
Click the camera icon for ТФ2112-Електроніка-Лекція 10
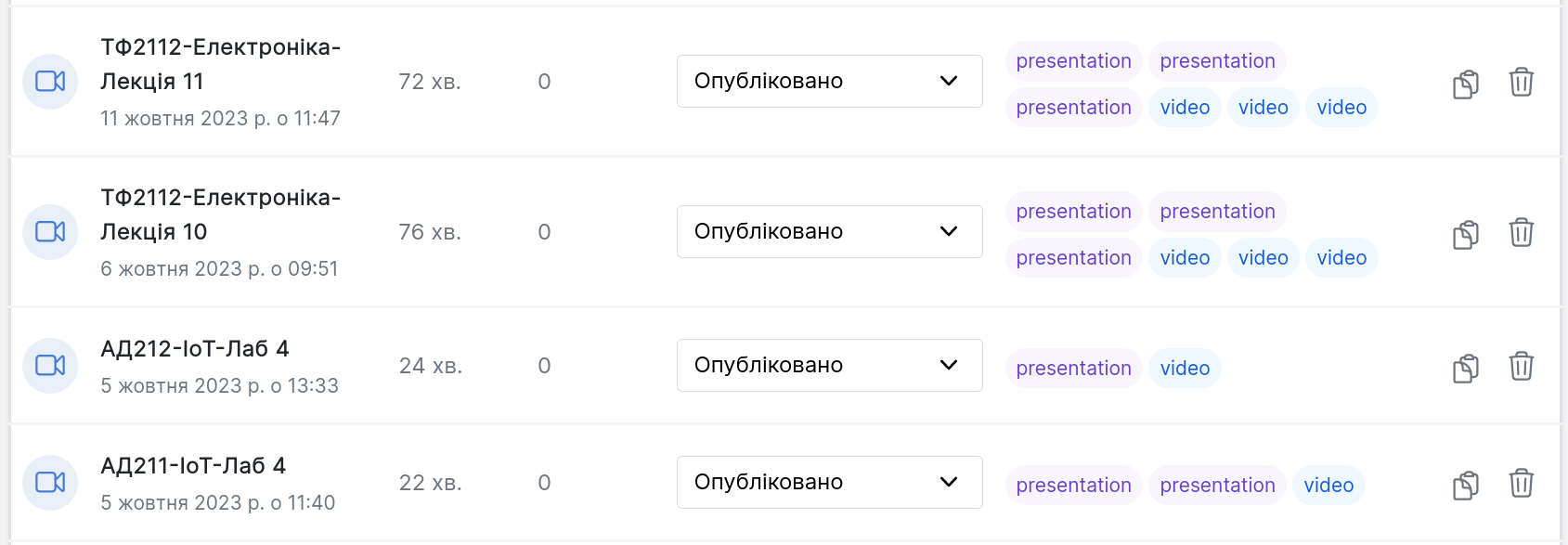click(x=49, y=231)
